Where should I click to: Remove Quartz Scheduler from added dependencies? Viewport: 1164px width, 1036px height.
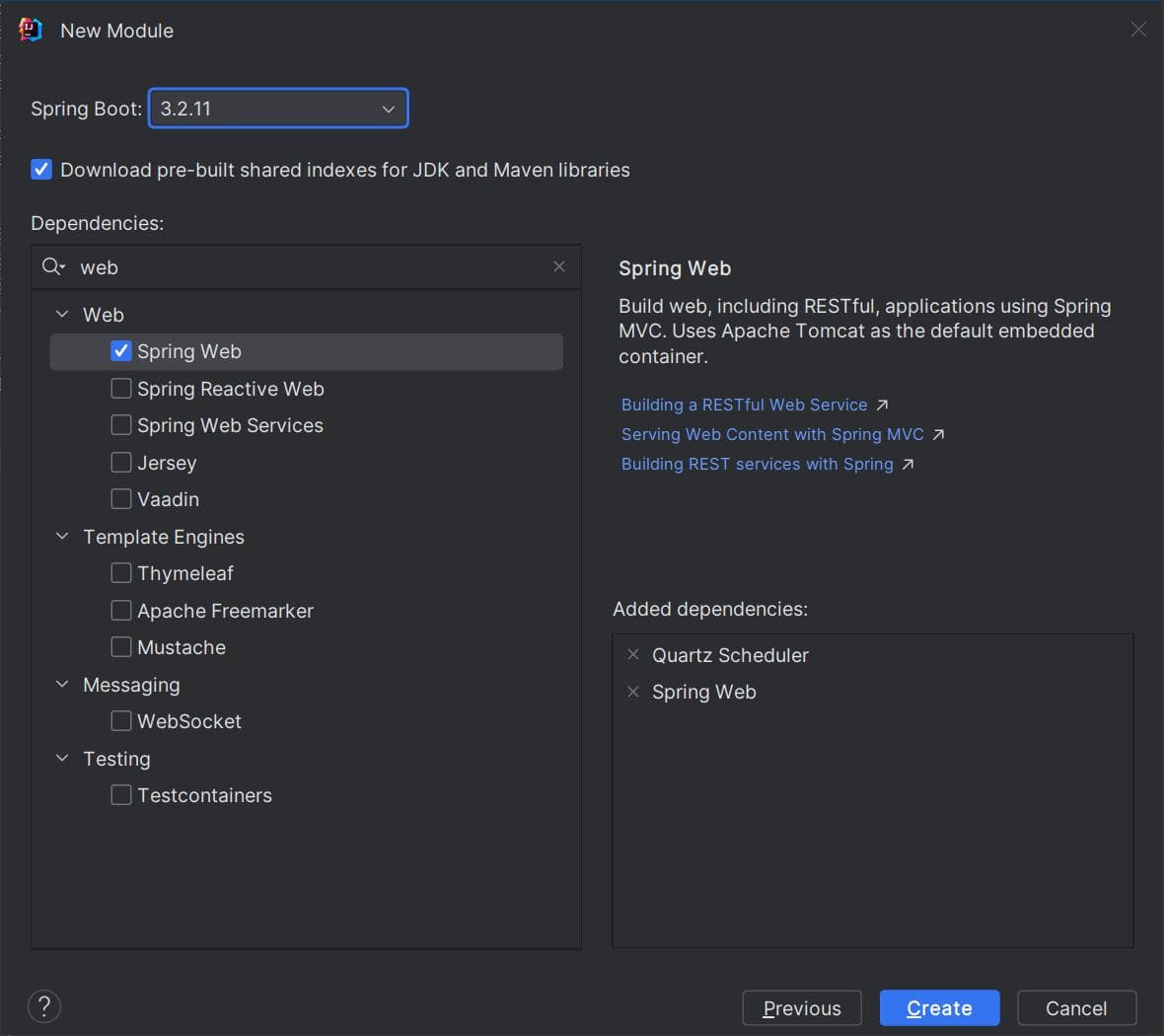tap(633, 655)
